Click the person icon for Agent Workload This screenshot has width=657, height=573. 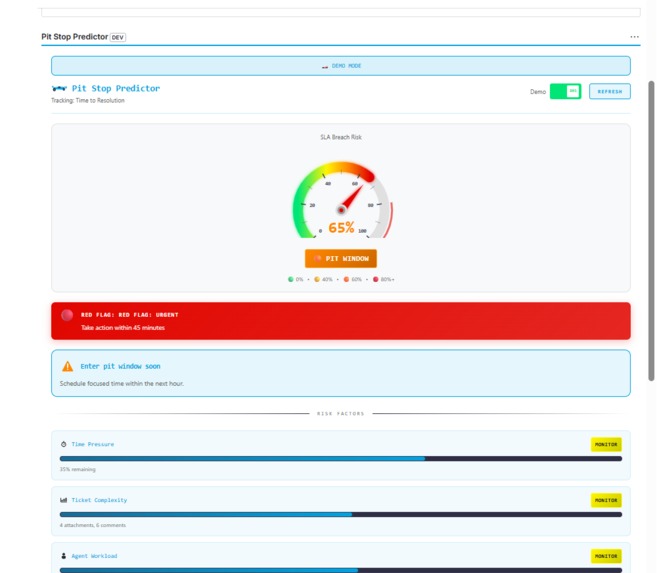pyautogui.click(x=64, y=556)
